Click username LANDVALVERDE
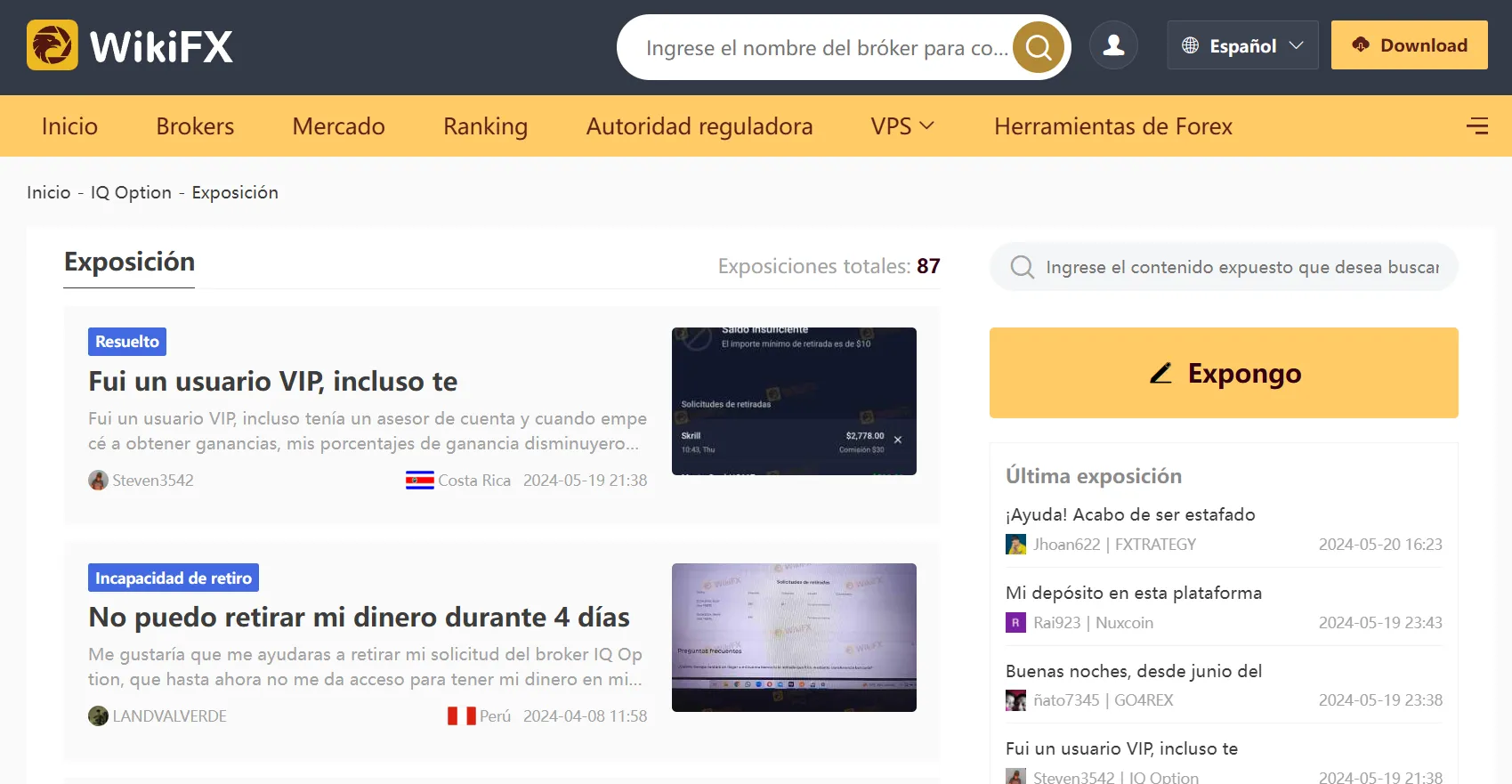1512x784 pixels. click(x=169, y=716)
